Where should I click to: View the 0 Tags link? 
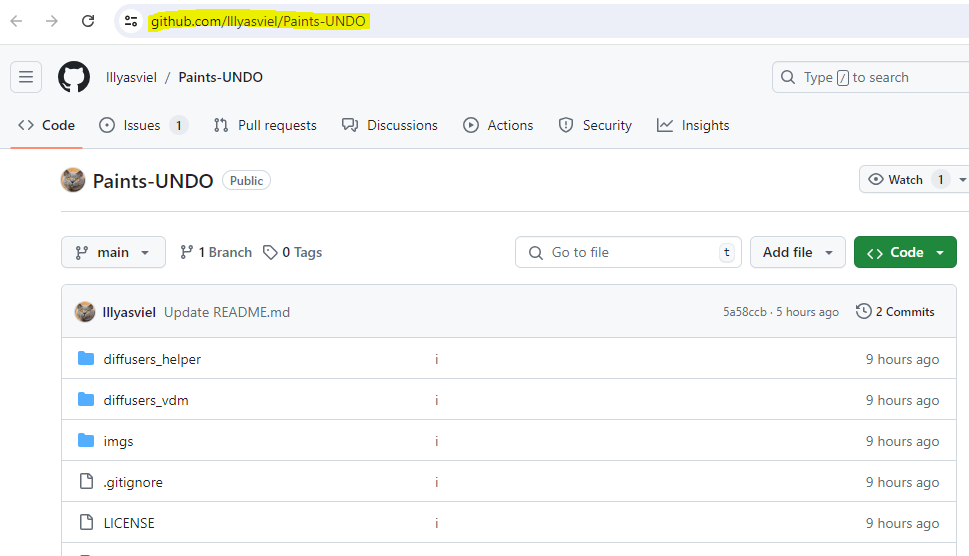coord(292,252)
